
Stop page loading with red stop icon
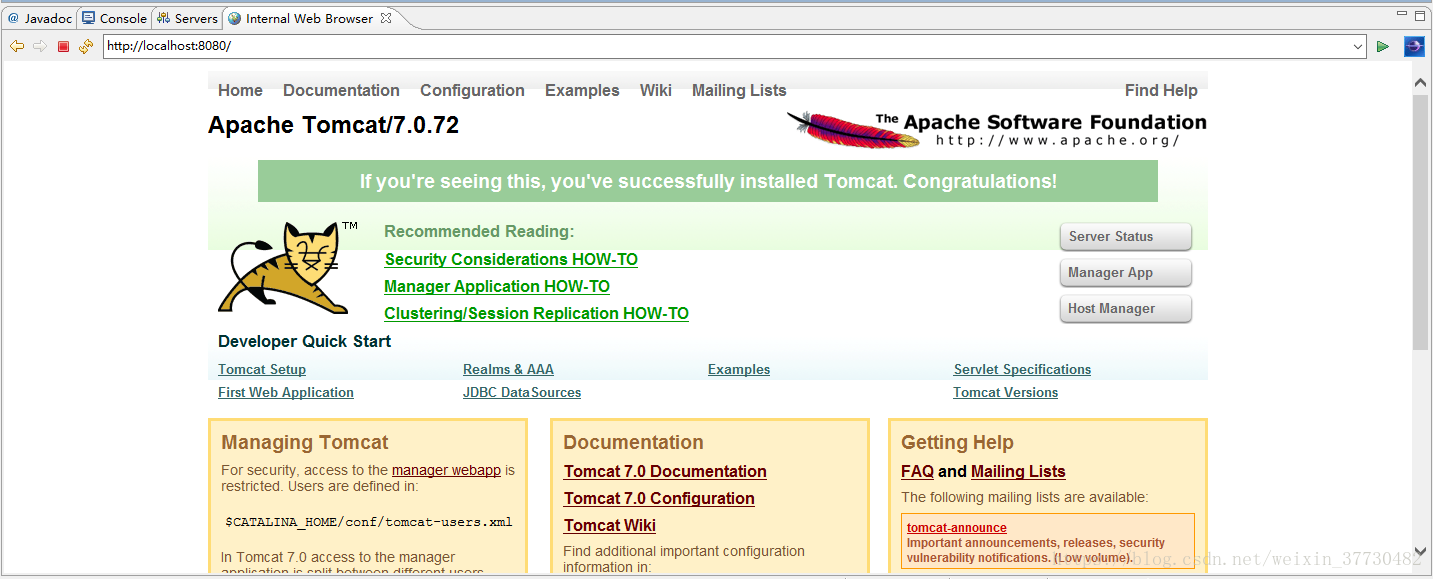click(x=63, y=46)
